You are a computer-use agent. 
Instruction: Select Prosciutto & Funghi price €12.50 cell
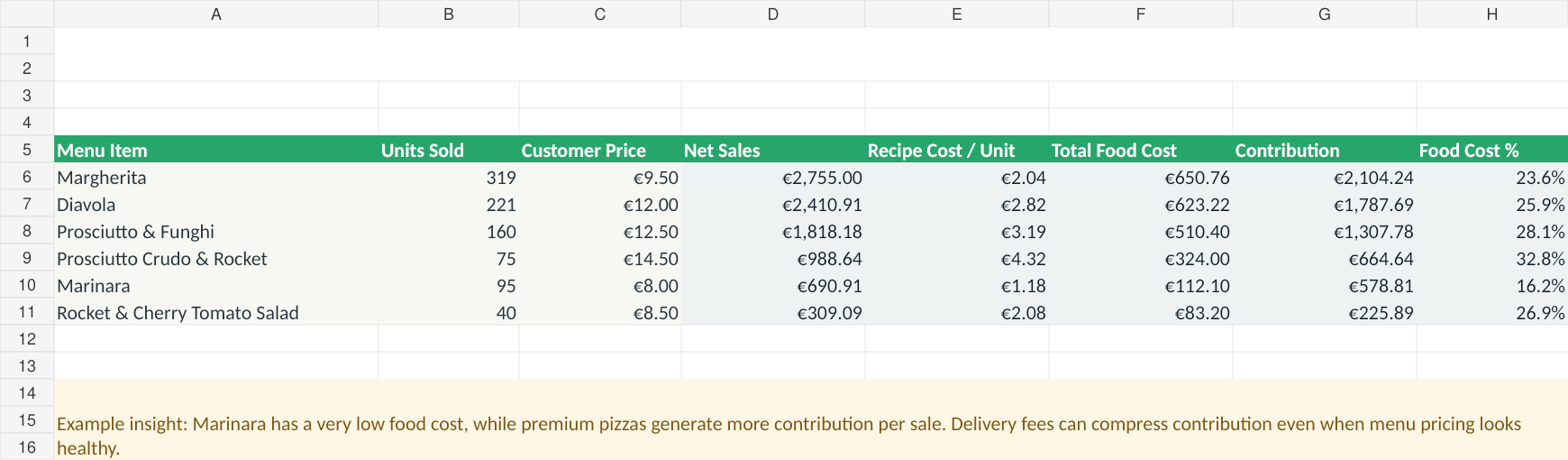(600, 231)
